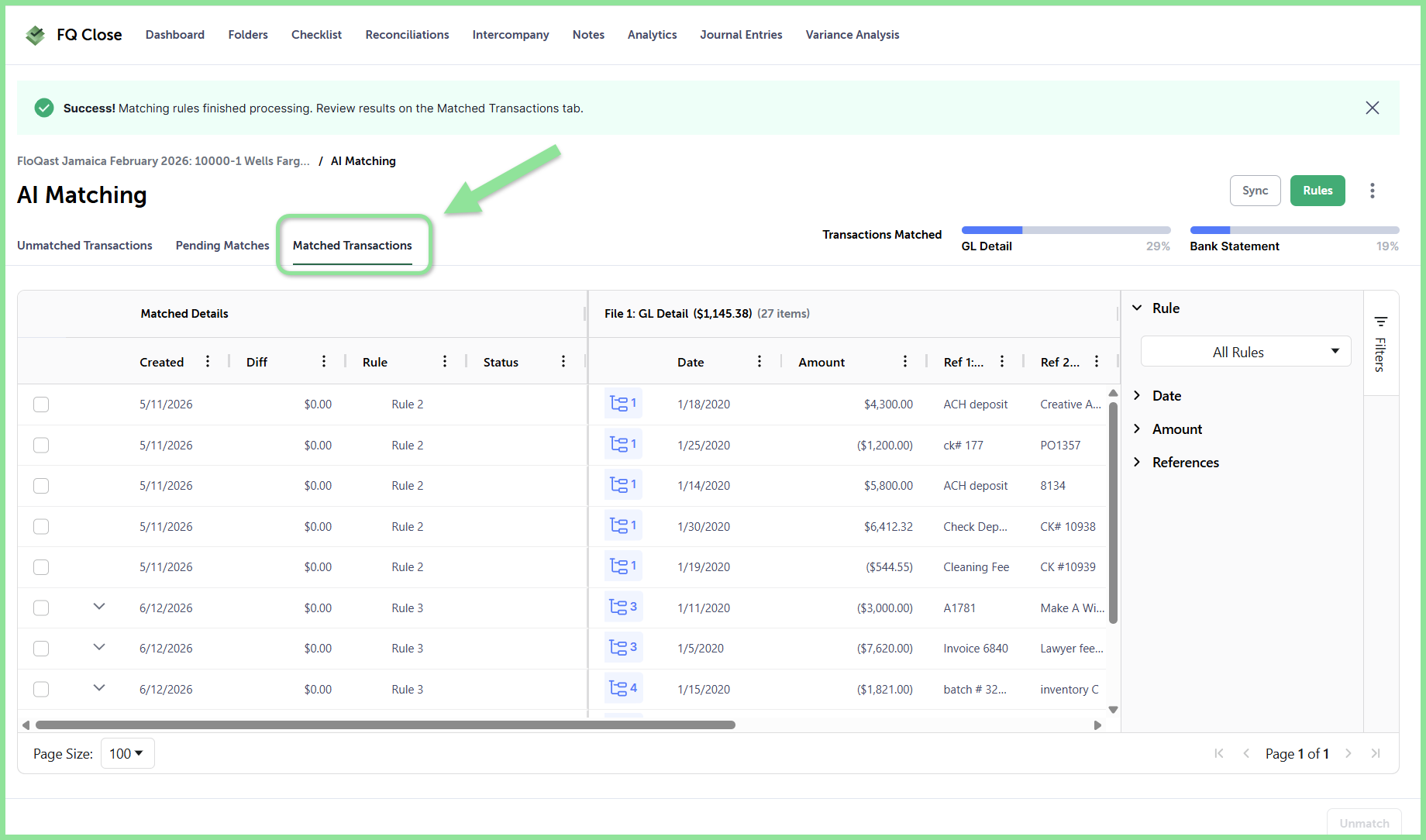The width and height of the screenshot is (1426, 840).
Task: Expand the References filter section
Action: pos(1137,462)
